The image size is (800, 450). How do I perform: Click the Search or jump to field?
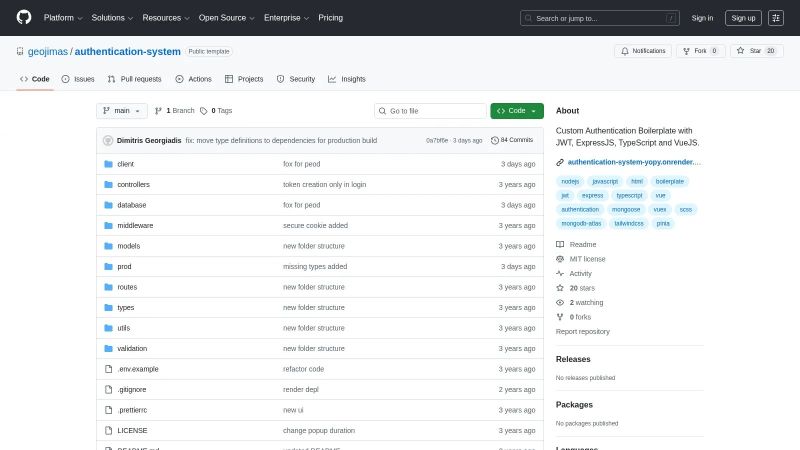(x=599, y=18)
